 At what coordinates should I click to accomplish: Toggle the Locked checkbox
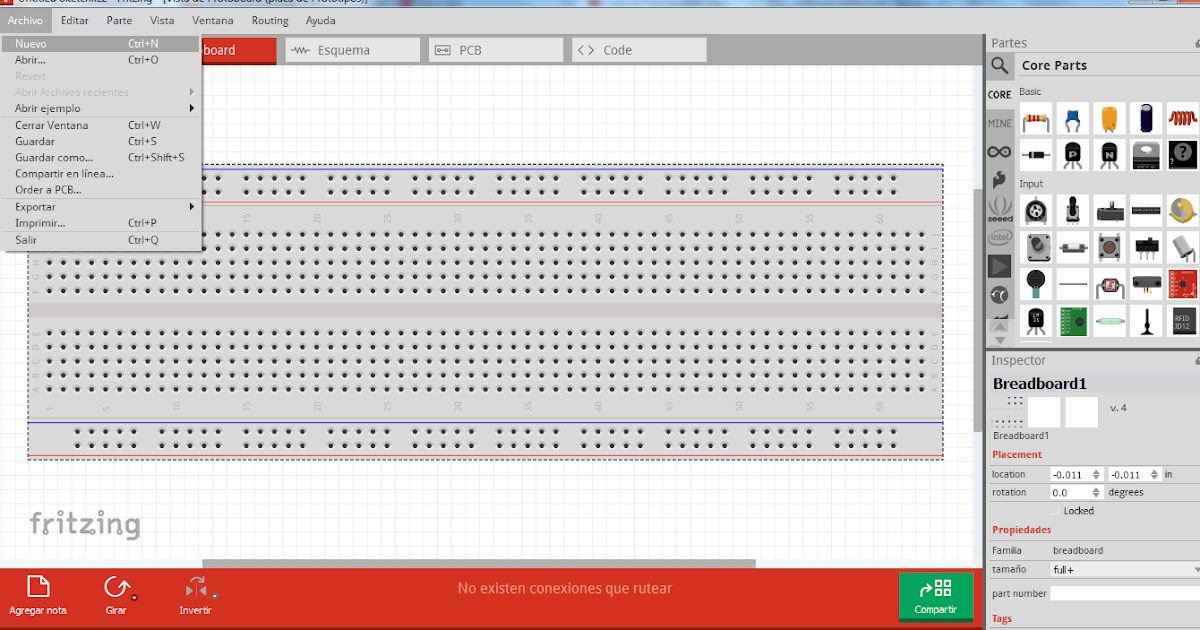point(1057,511)
